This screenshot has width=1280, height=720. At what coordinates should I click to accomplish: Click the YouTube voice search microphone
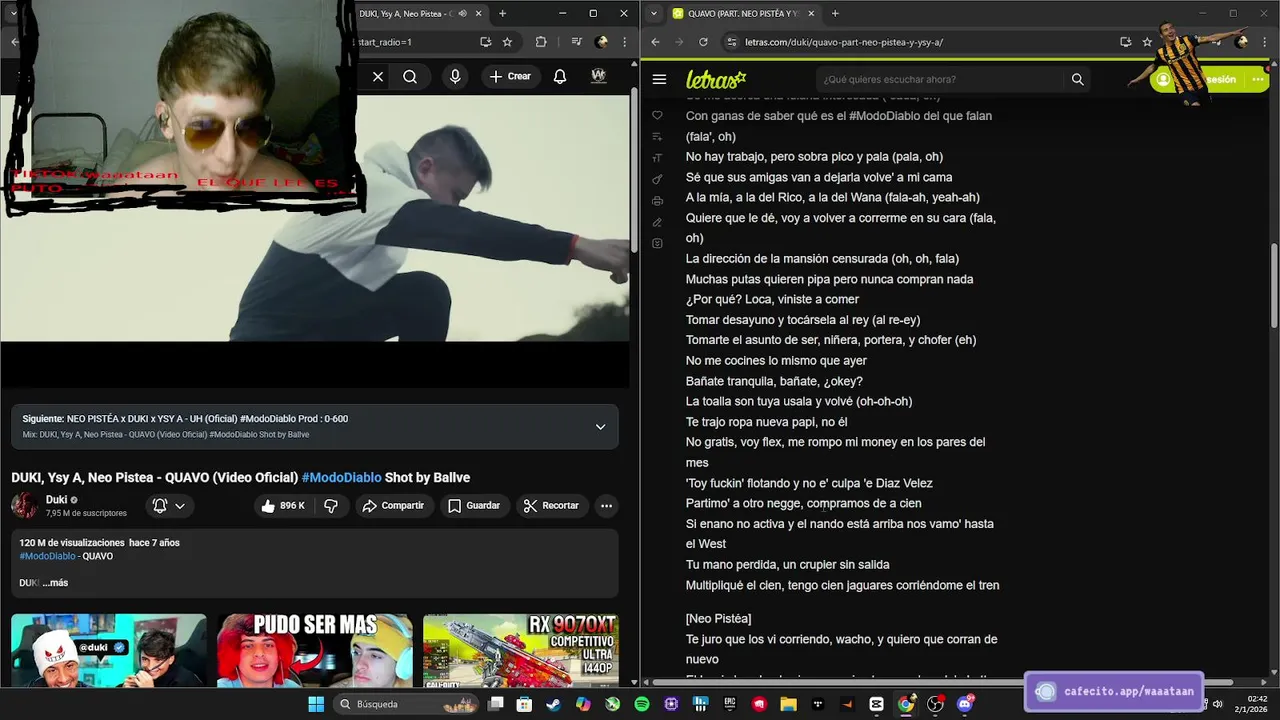pos(455,76)
